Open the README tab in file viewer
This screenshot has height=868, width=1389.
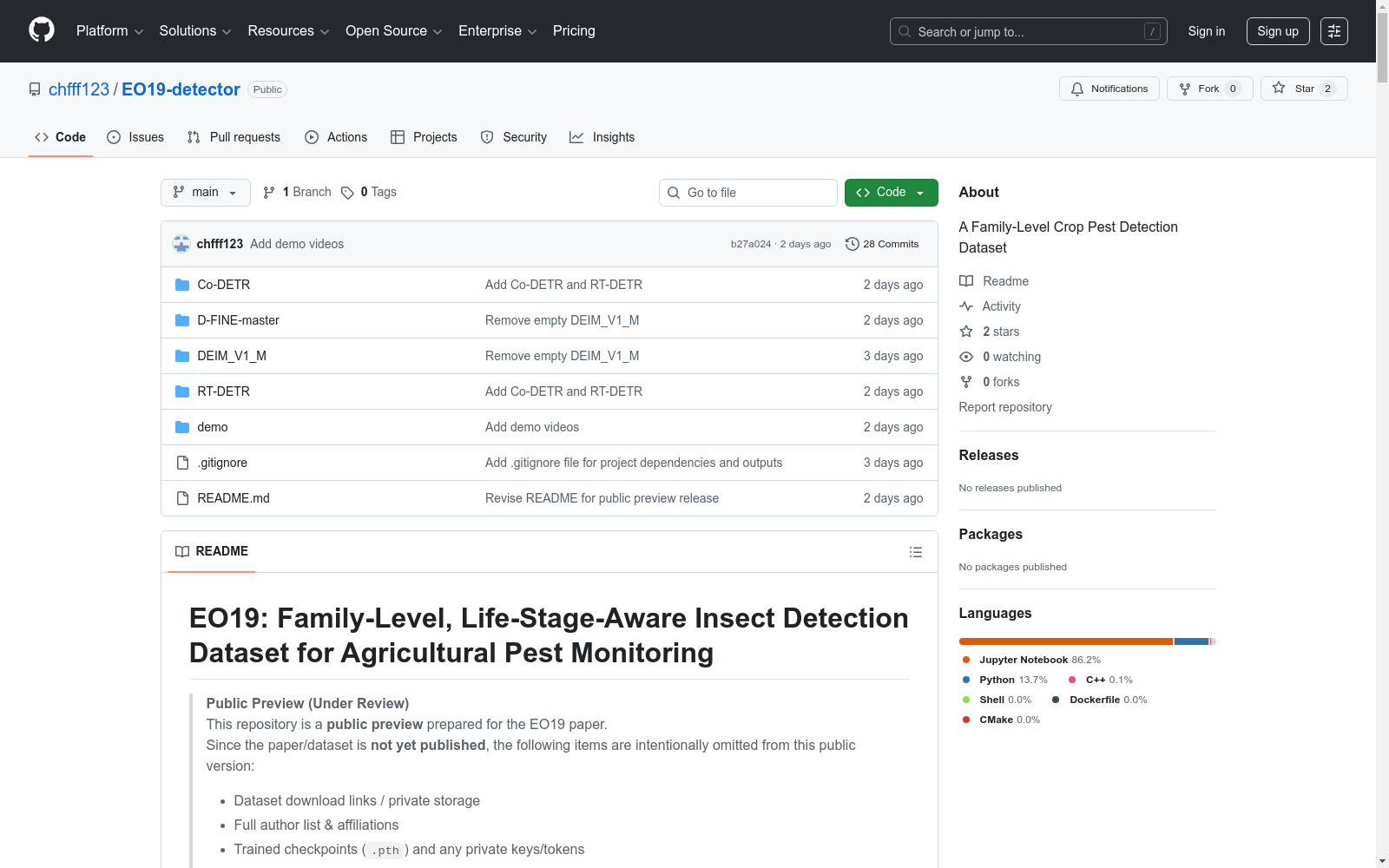212,551
